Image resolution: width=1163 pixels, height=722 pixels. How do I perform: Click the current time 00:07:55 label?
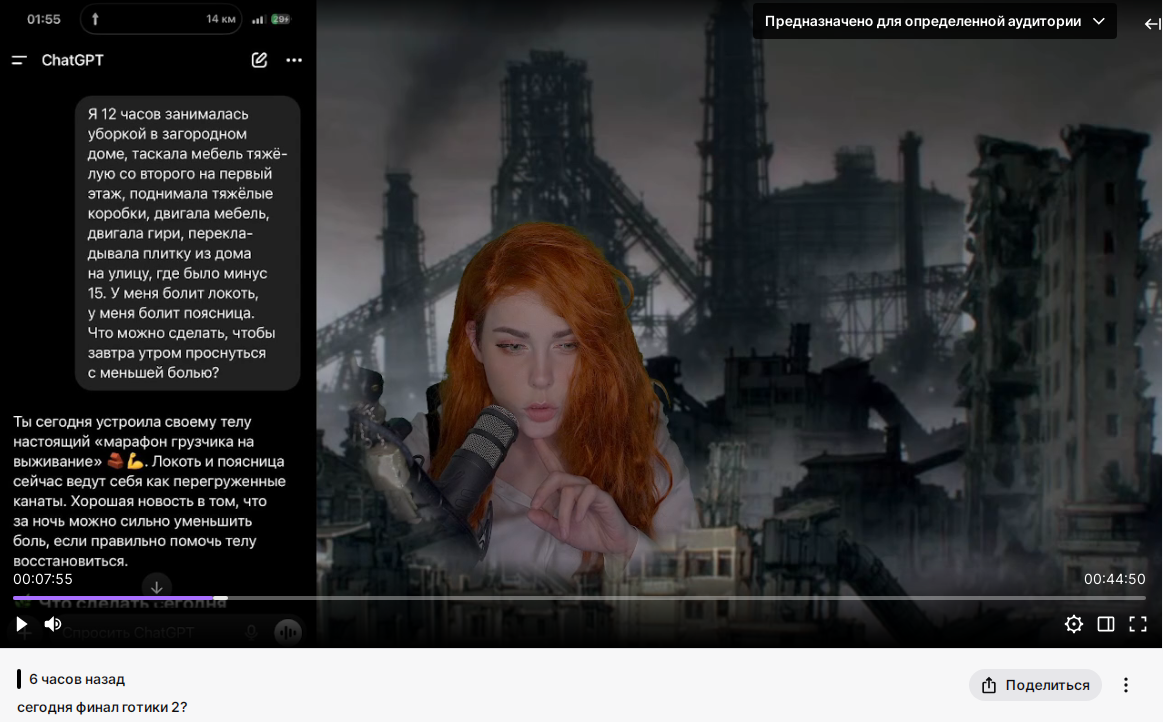click(43, 579)
